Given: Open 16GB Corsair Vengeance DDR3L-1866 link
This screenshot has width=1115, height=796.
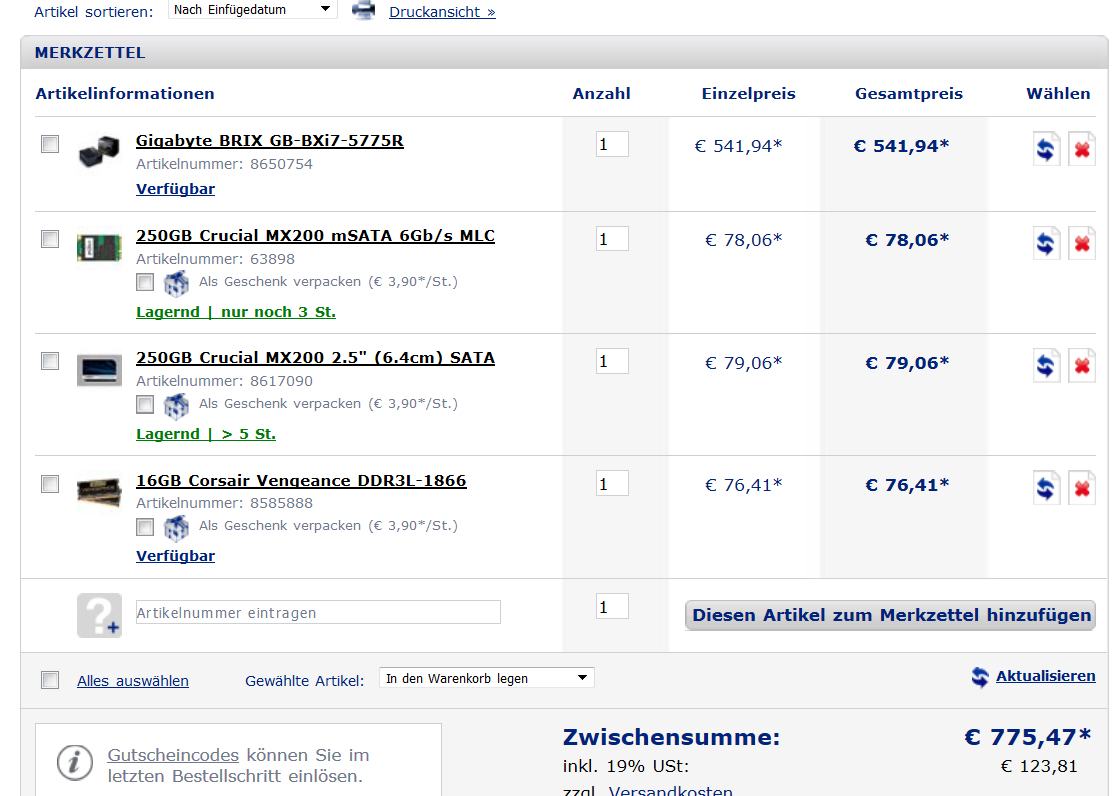Looking at the screenshot, I should [301, 480].
